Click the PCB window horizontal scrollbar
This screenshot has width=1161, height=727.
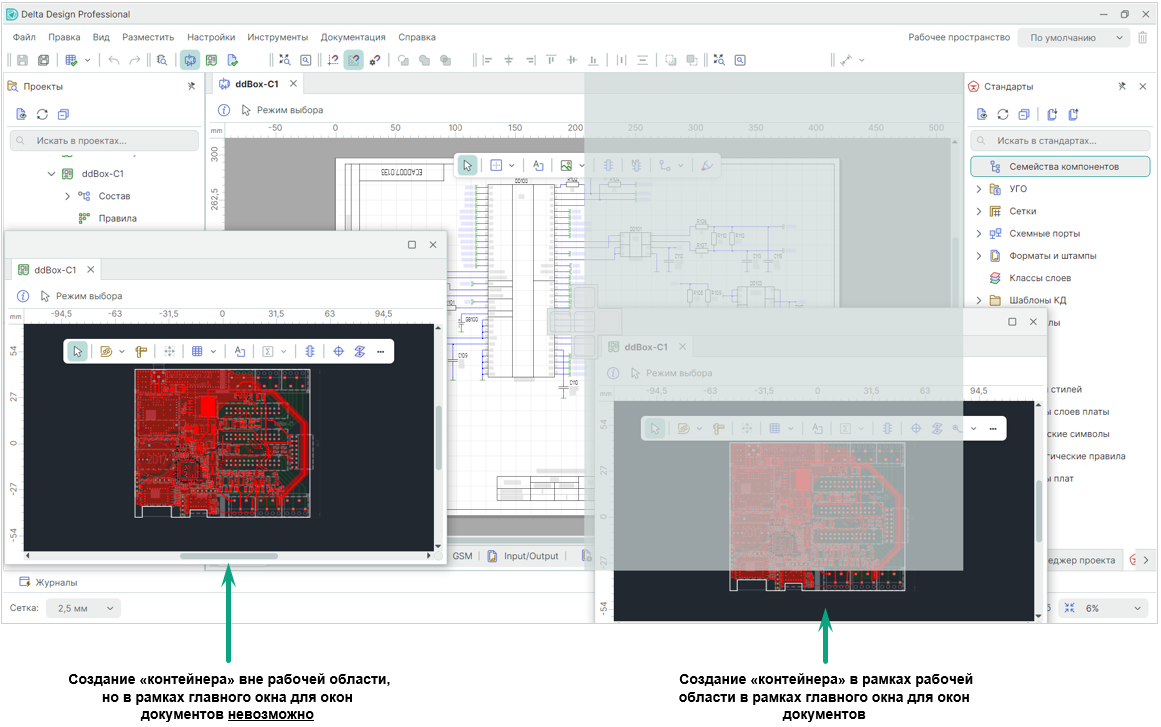229,555
